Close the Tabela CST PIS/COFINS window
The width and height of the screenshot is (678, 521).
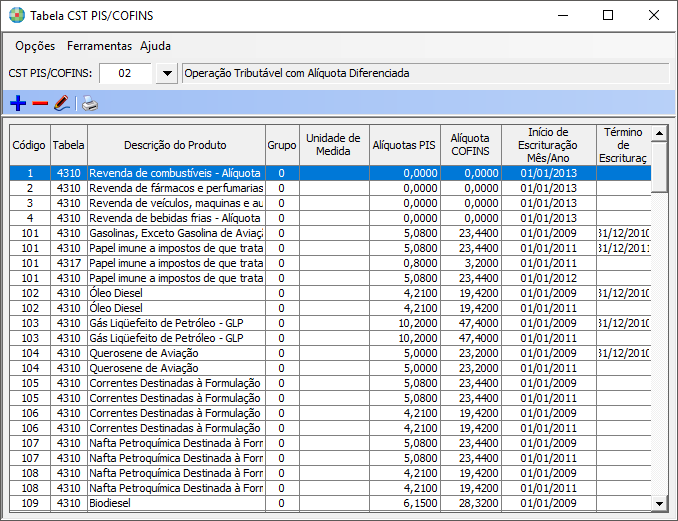coord(654,16)
